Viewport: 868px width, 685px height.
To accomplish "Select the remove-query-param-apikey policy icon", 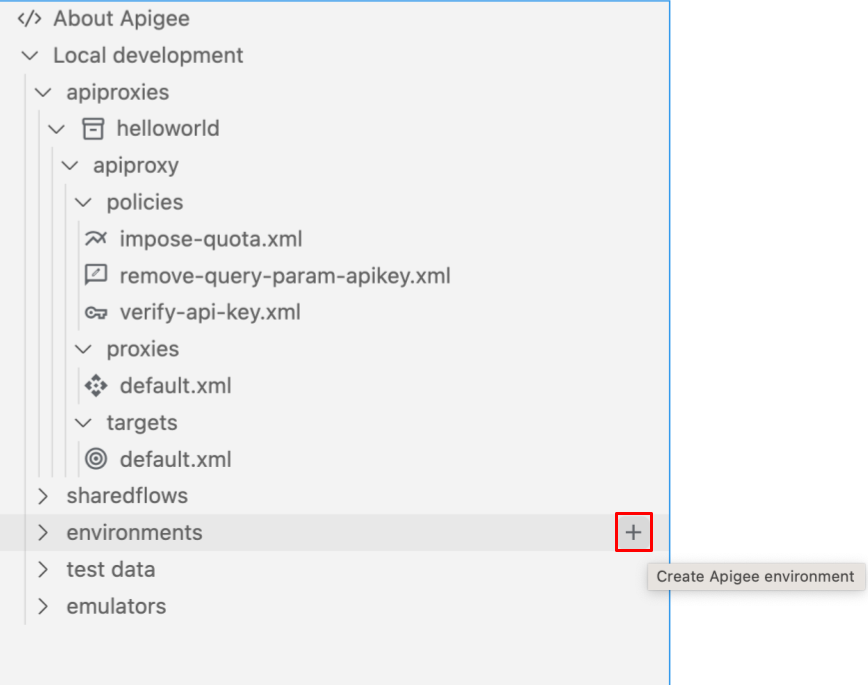I will point(95,275).
